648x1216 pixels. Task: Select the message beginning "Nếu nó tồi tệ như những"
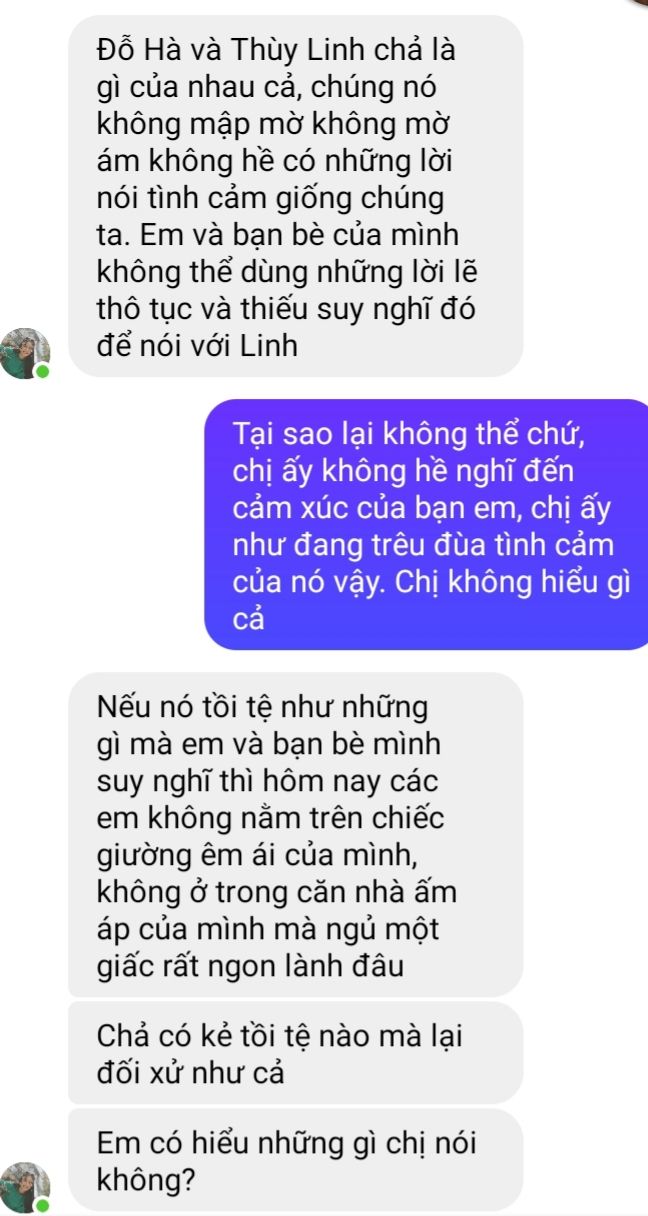point(296,835)
